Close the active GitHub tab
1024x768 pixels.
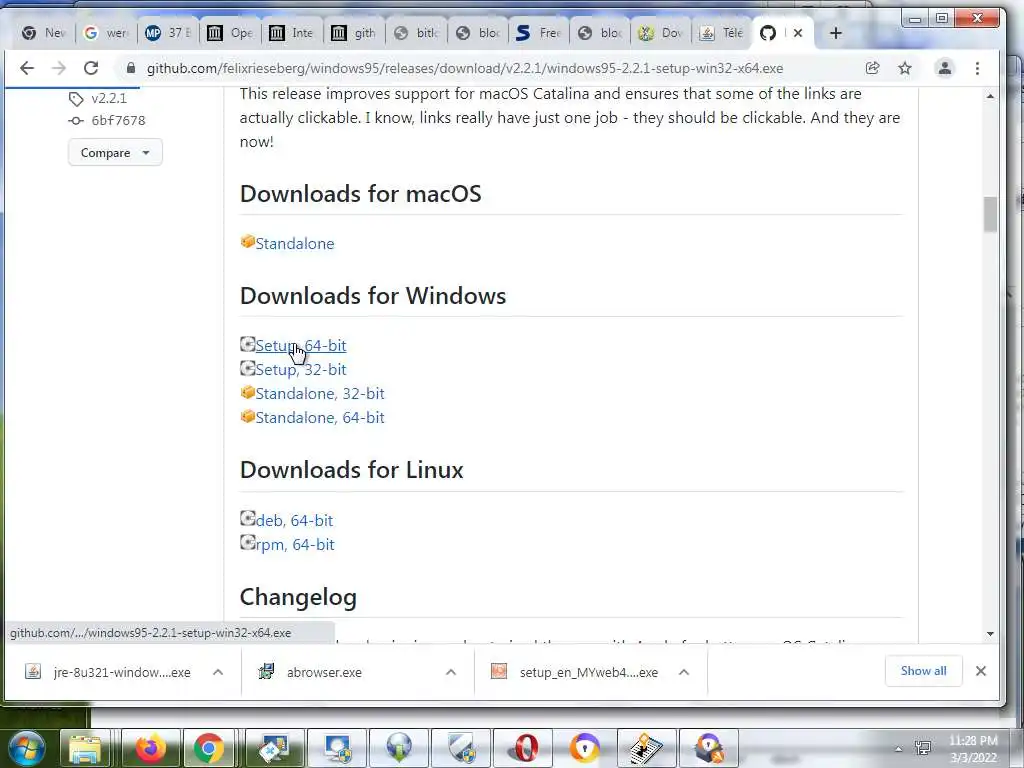point(797,33)
